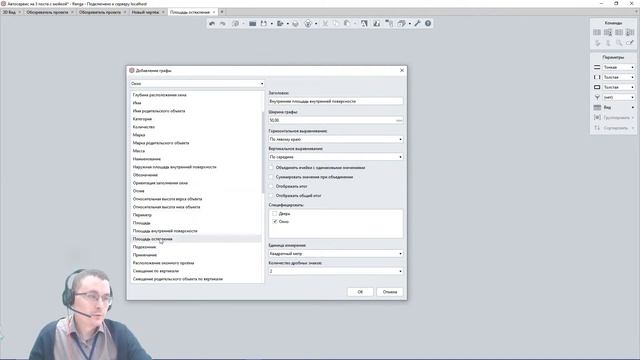Close the Добавление графы dialog
Image resolution: width=640 pixels, height=360 pixels.
[x=402, y=70]
